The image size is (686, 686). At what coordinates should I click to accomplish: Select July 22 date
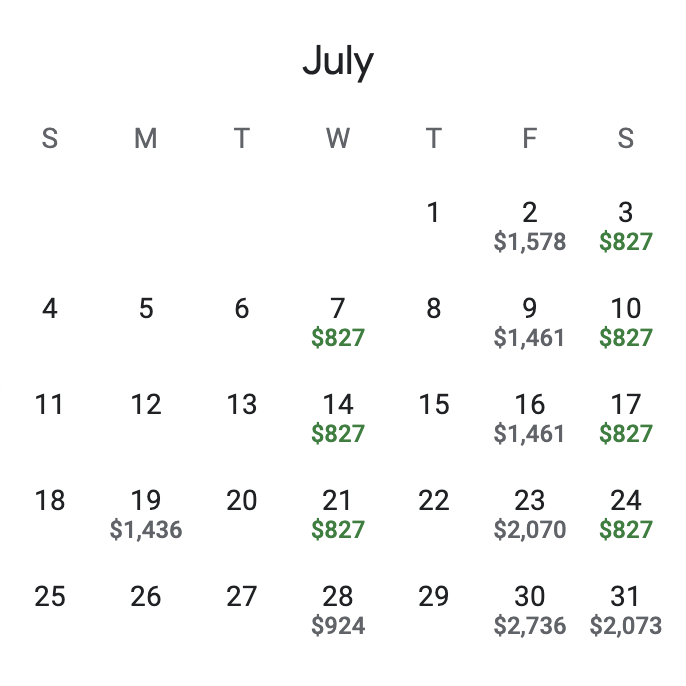point(434,501)
